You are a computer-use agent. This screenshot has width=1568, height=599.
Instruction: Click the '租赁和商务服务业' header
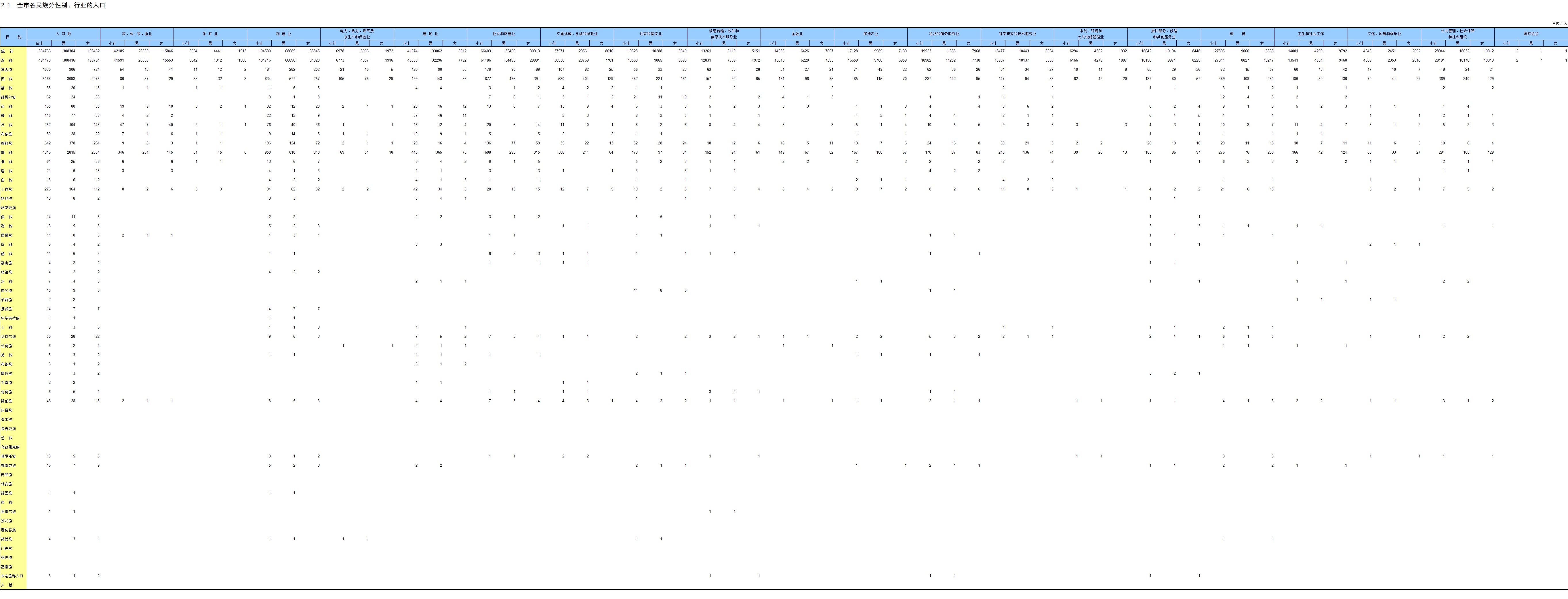click(x=944, y=33)
